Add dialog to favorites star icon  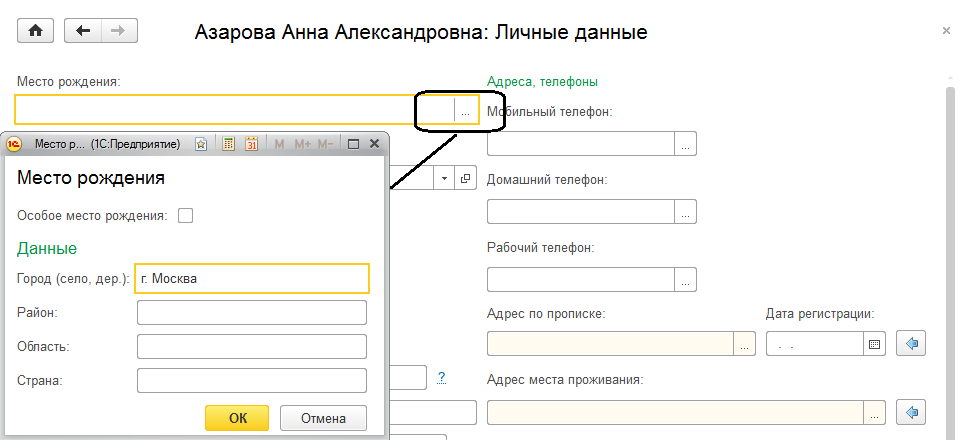tap(200, 144)
